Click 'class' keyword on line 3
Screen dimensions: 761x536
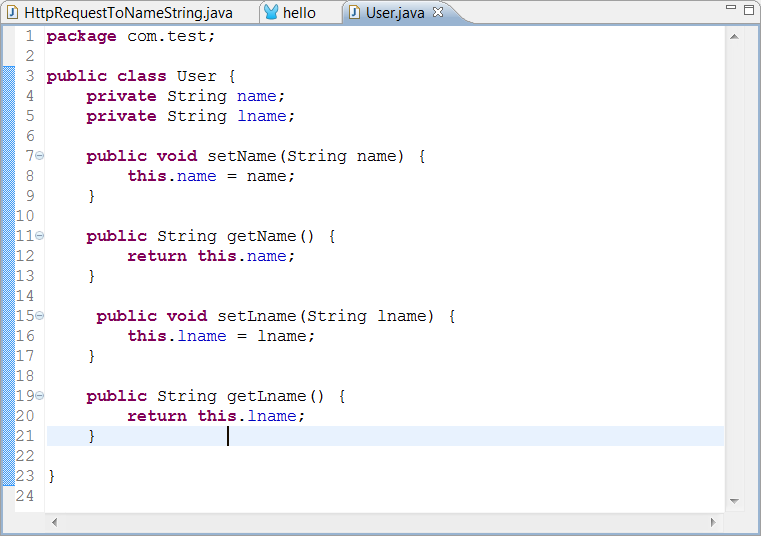pyautogui.click(x=142, y=76)
